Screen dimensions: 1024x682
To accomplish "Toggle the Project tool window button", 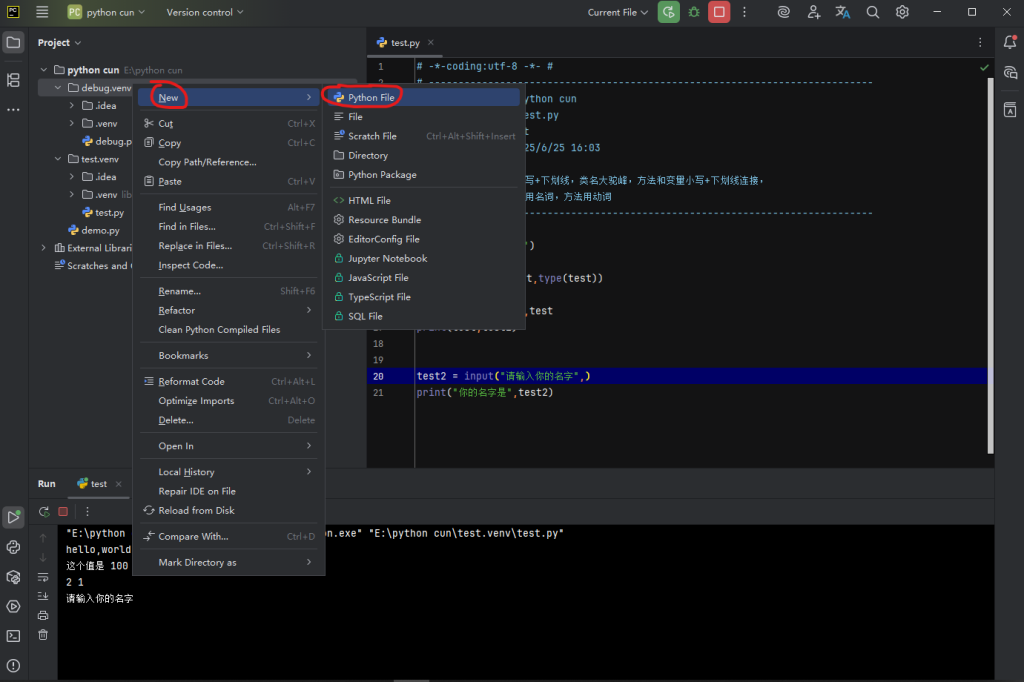I will click(x=13, y=42).
